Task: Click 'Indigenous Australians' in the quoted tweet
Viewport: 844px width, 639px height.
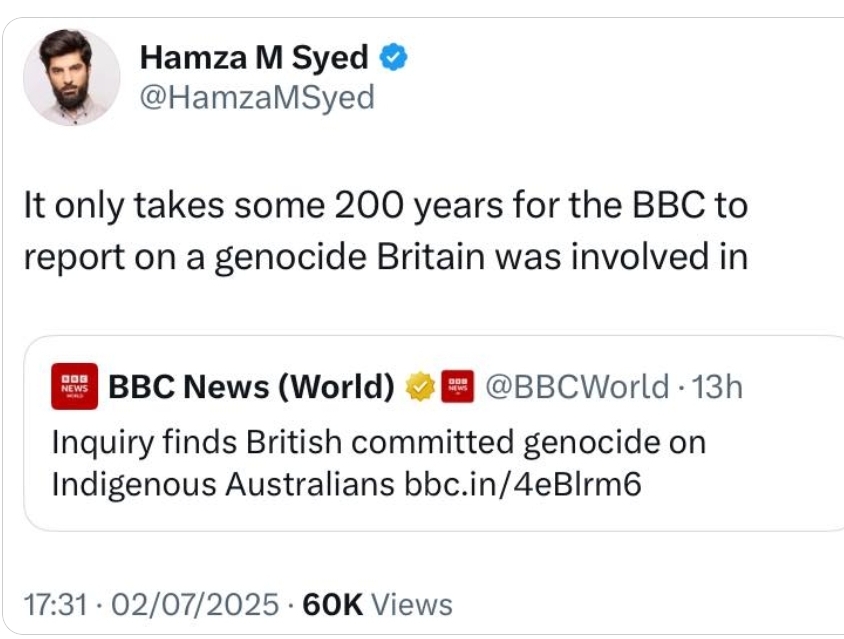Action: 222,483
